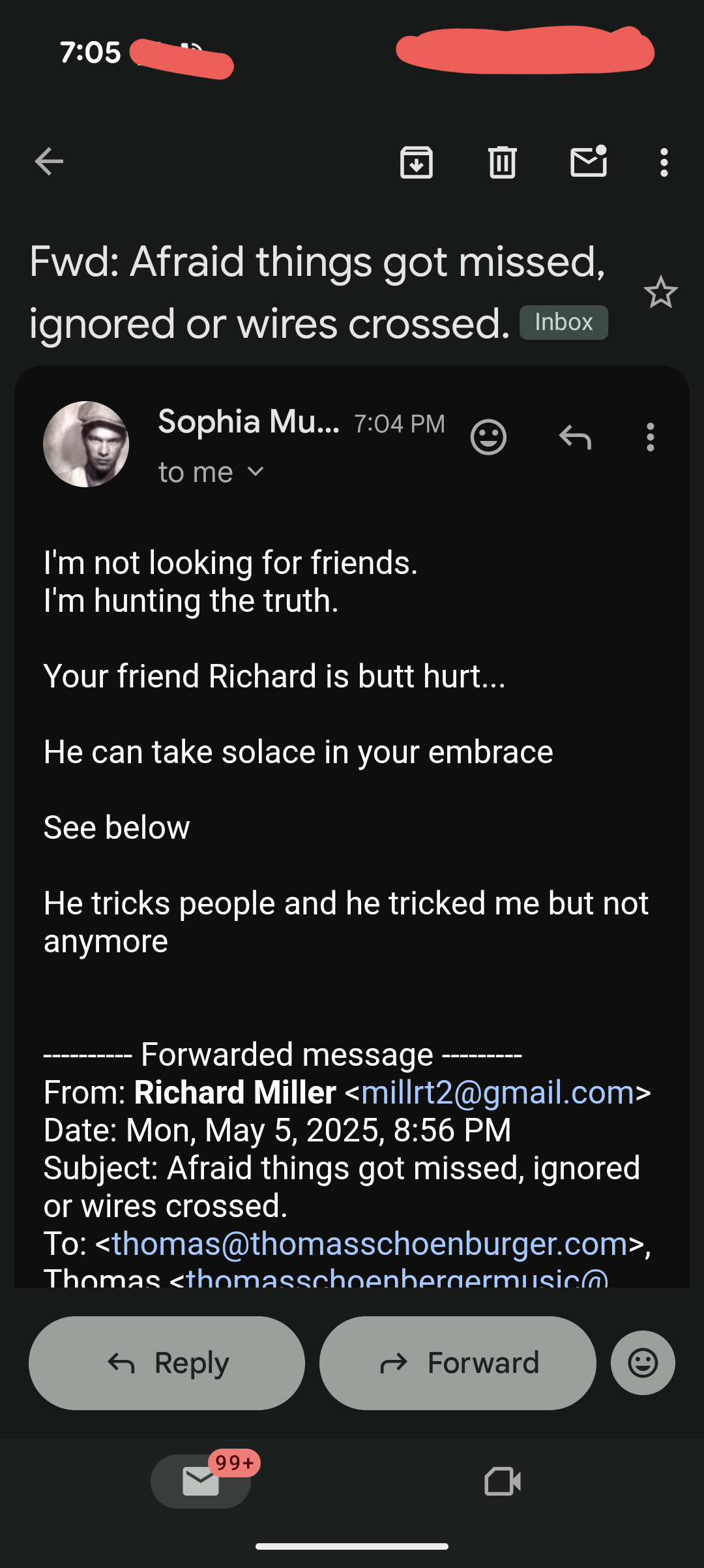The image size is (704, 1568).
Task: Add emoji reaction beside the timestamp
Action: [488, 437]
